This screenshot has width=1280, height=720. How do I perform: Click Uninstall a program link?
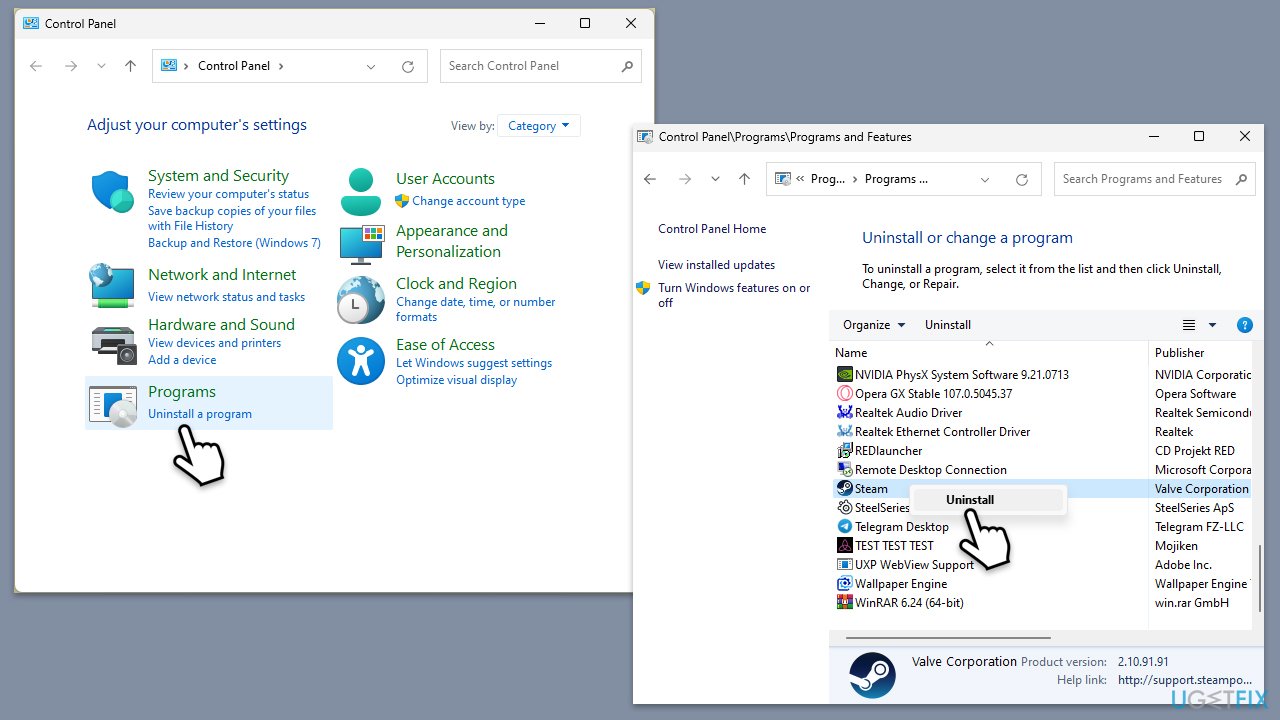point(200,414)
